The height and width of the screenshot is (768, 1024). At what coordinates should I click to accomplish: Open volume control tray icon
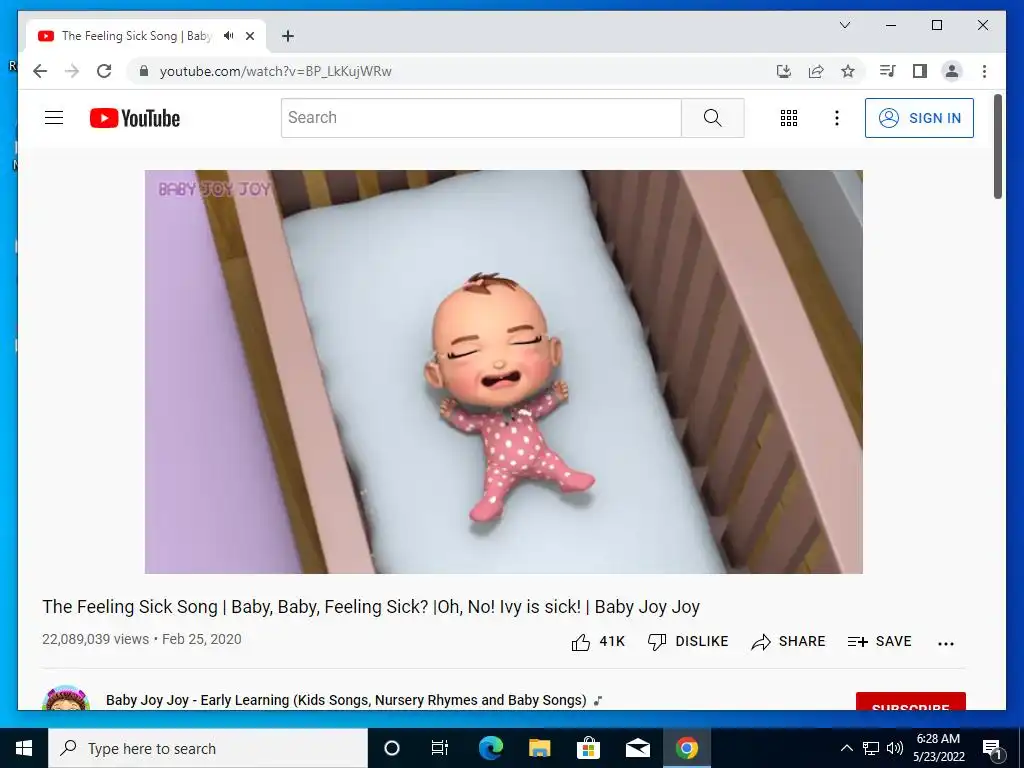pos(895,748)
